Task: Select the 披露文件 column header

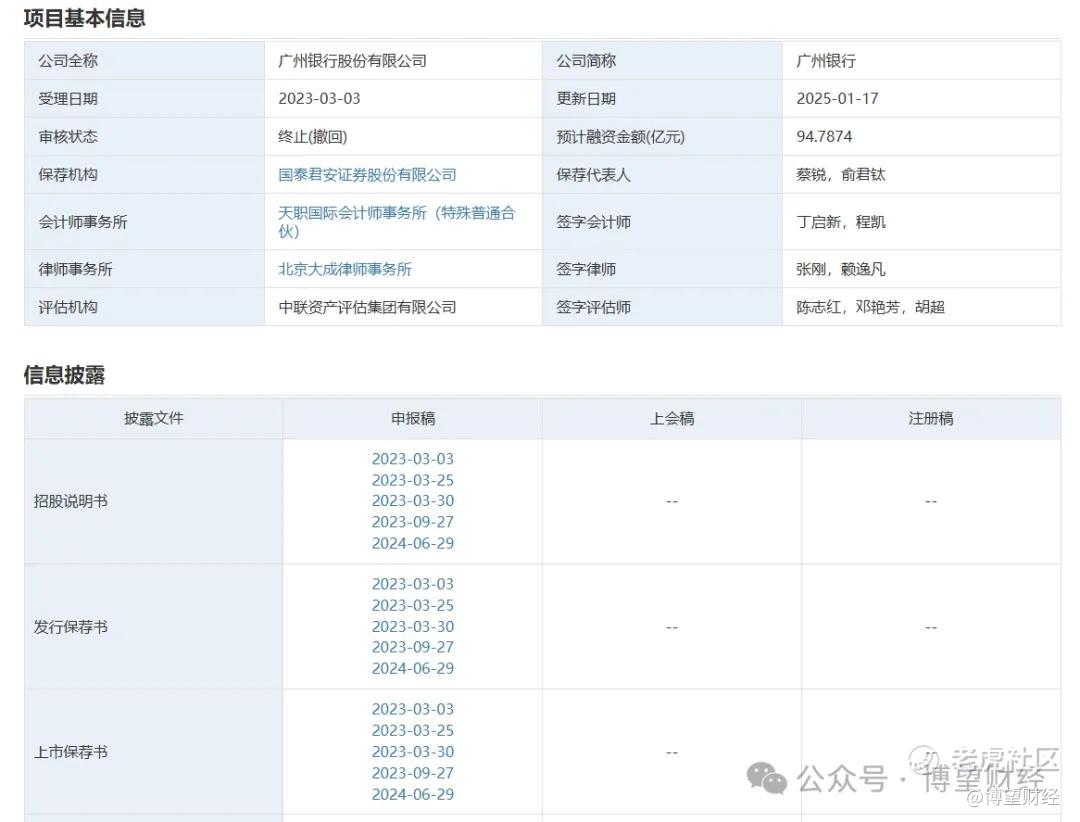Action: tap(154, 418)
